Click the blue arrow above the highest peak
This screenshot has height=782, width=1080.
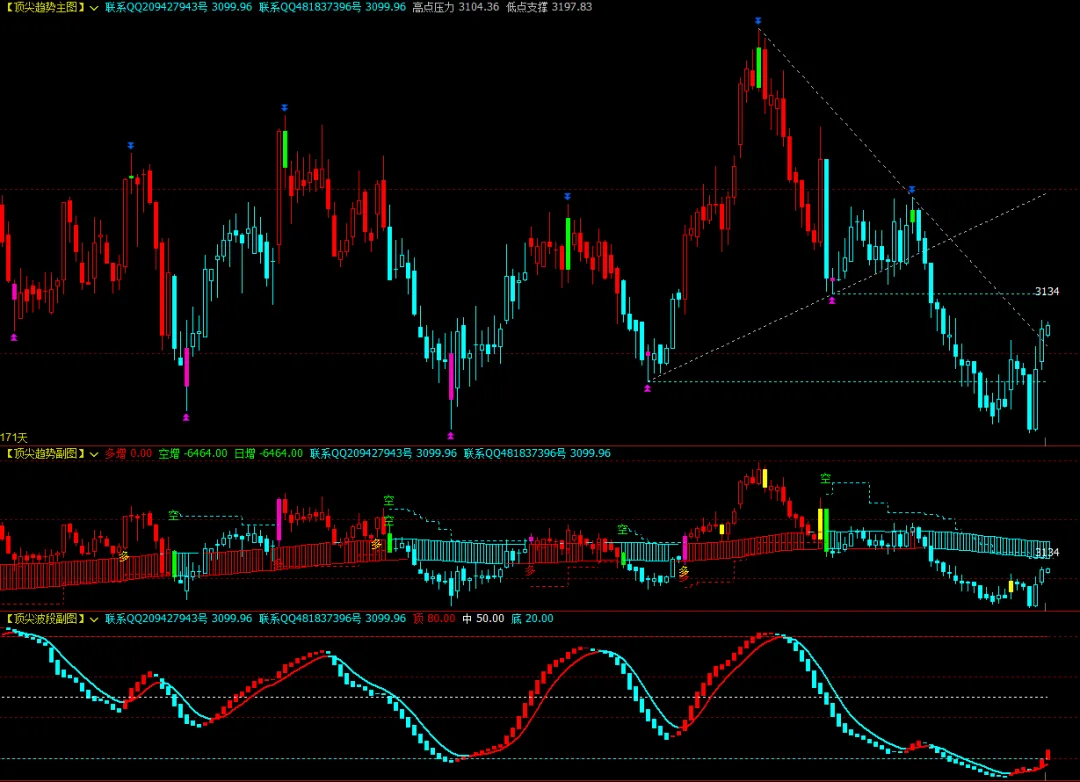coord(758,21)
